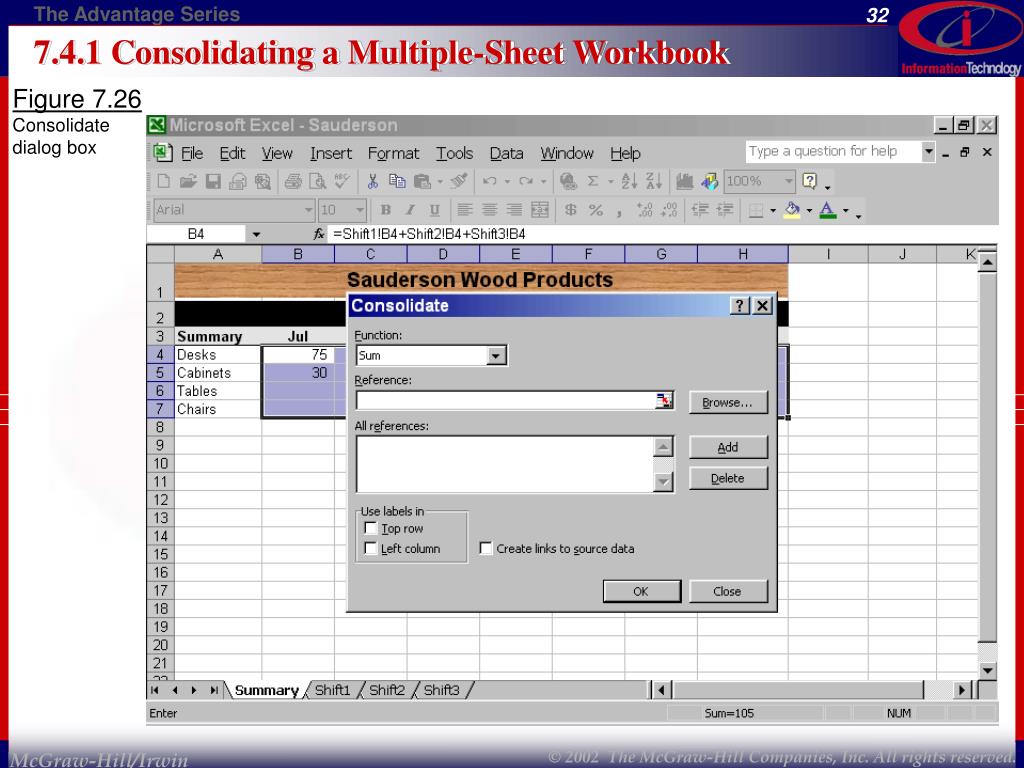Select the Format Painter brush
Viewport: 1024px width, 768px height.
(458, 181)
